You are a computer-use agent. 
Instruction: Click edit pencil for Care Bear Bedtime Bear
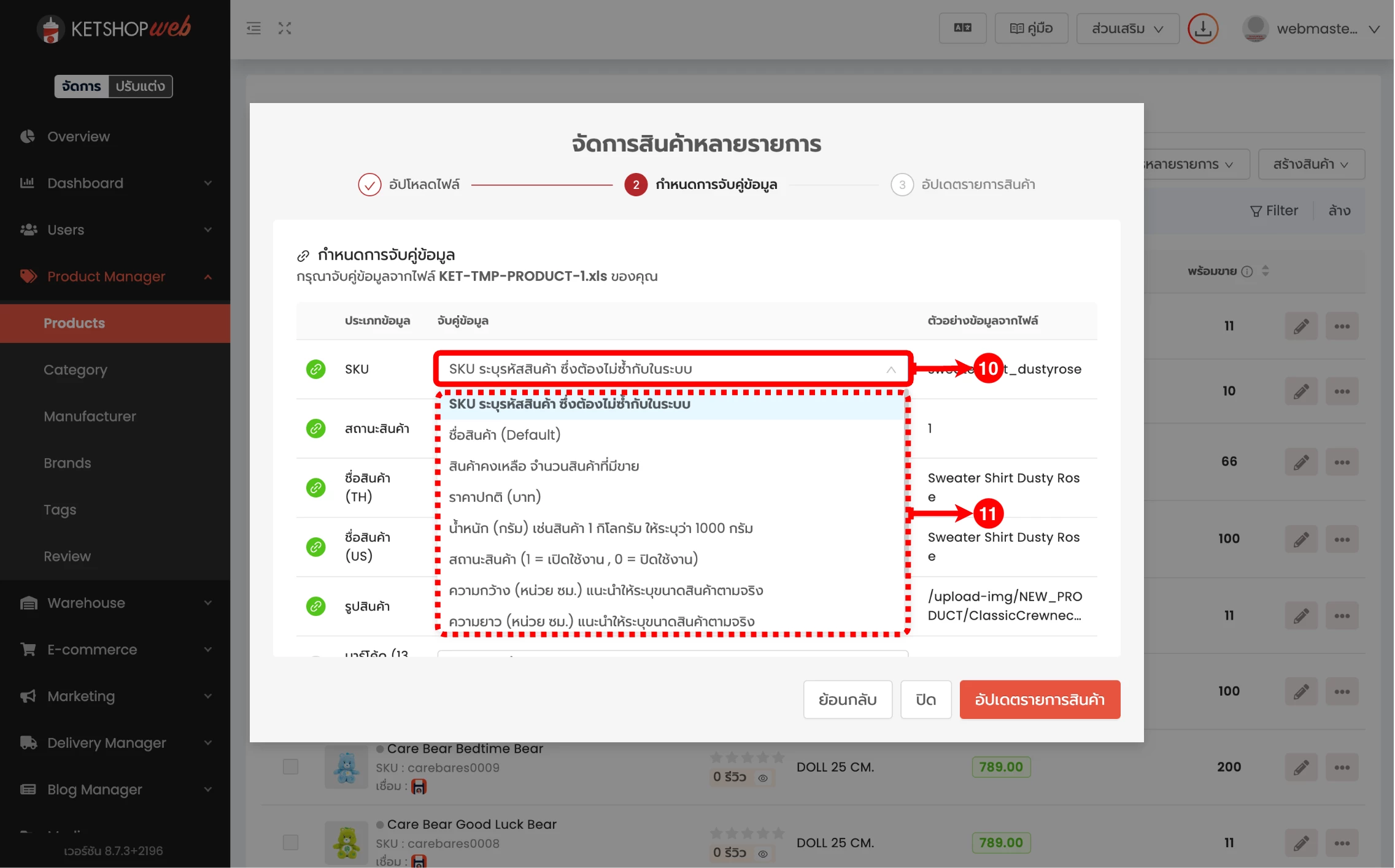(x=1300, y=767)
